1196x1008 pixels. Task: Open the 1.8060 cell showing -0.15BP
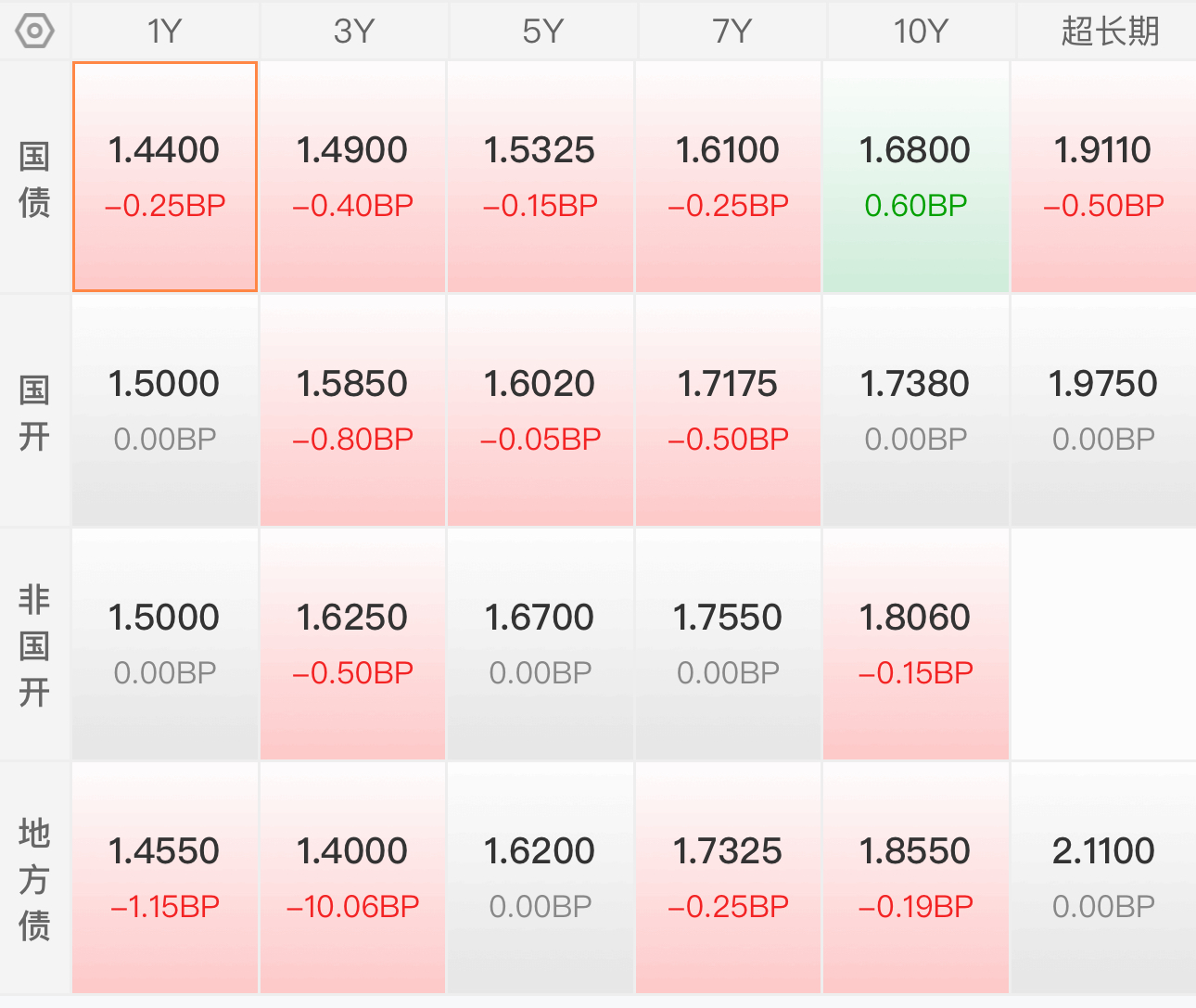click(915, 644)
